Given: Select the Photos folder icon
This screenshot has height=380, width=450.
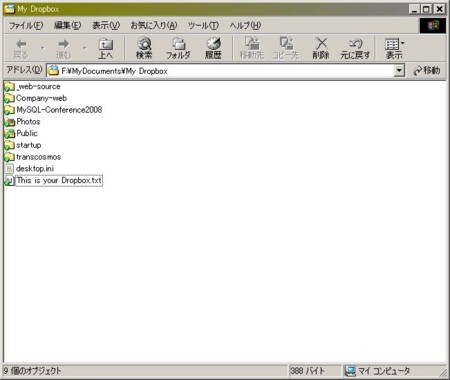Looking at the screenshot, I should click(x=9, y=122).
